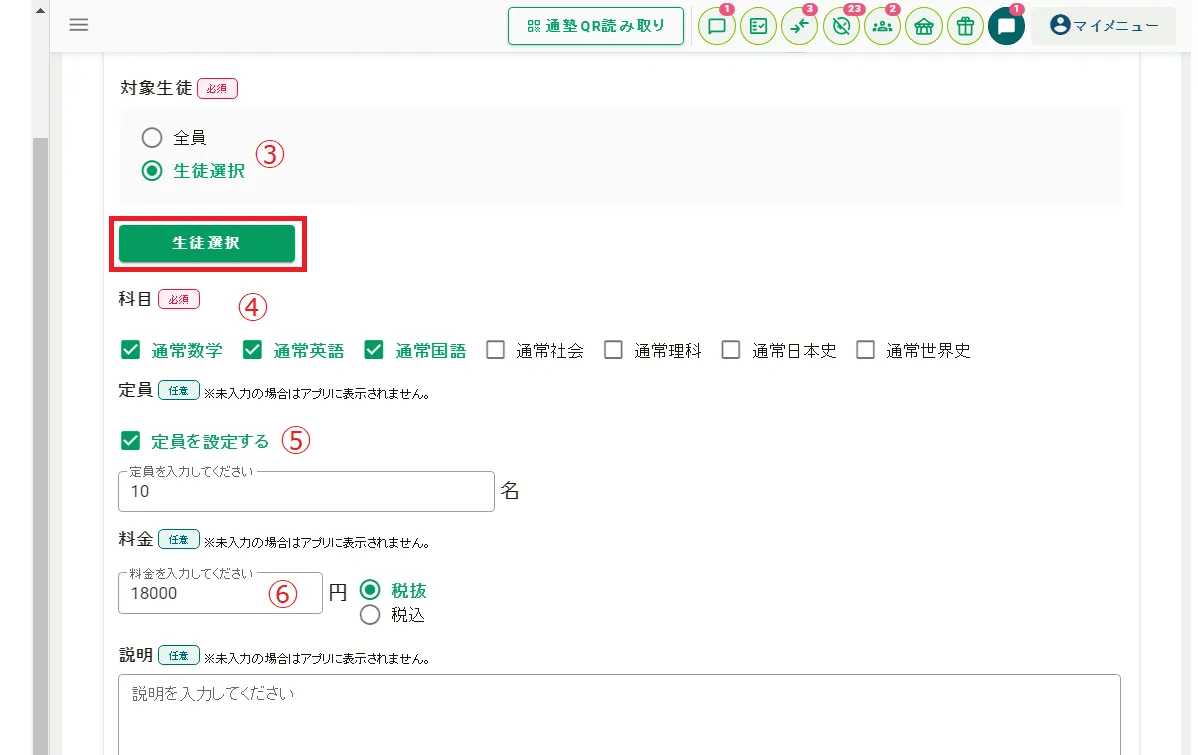This screenshot has height=755, width=1198.
Task: Select the 生徒選択 radio option
Action: pos(152,170)
